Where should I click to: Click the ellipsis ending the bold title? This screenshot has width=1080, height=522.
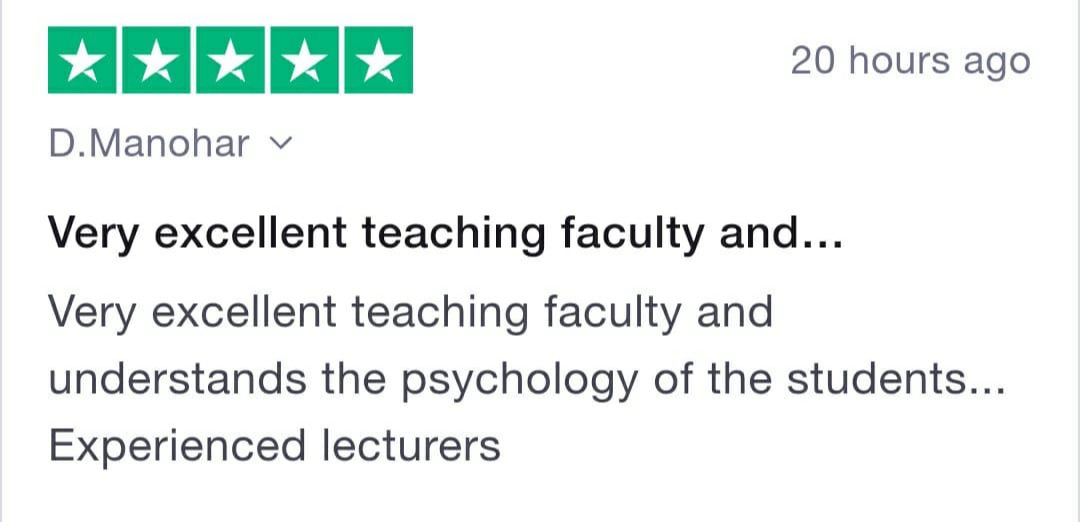coord(822,238)
